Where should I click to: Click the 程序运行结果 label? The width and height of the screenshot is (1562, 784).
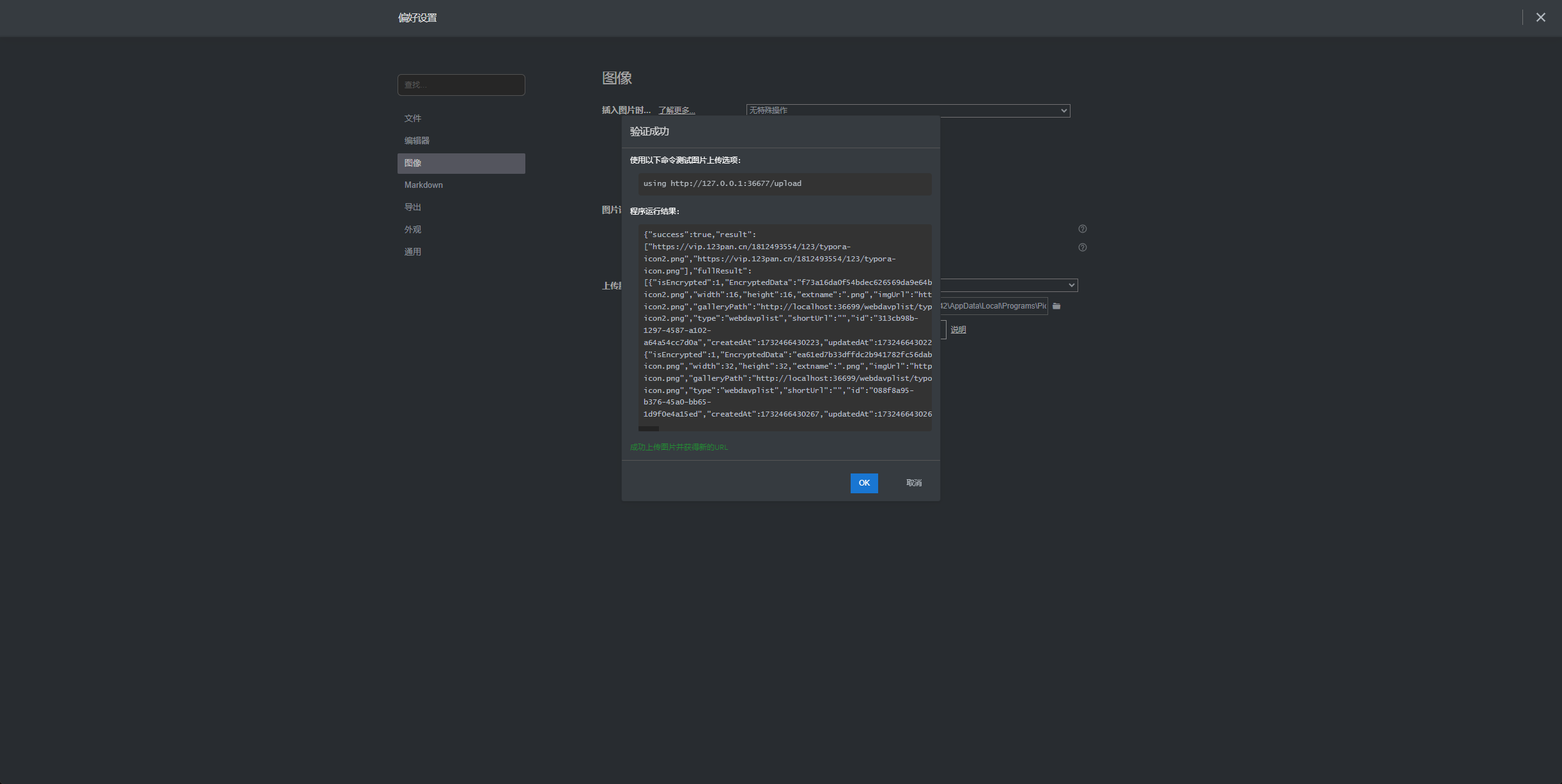point(654,211)
